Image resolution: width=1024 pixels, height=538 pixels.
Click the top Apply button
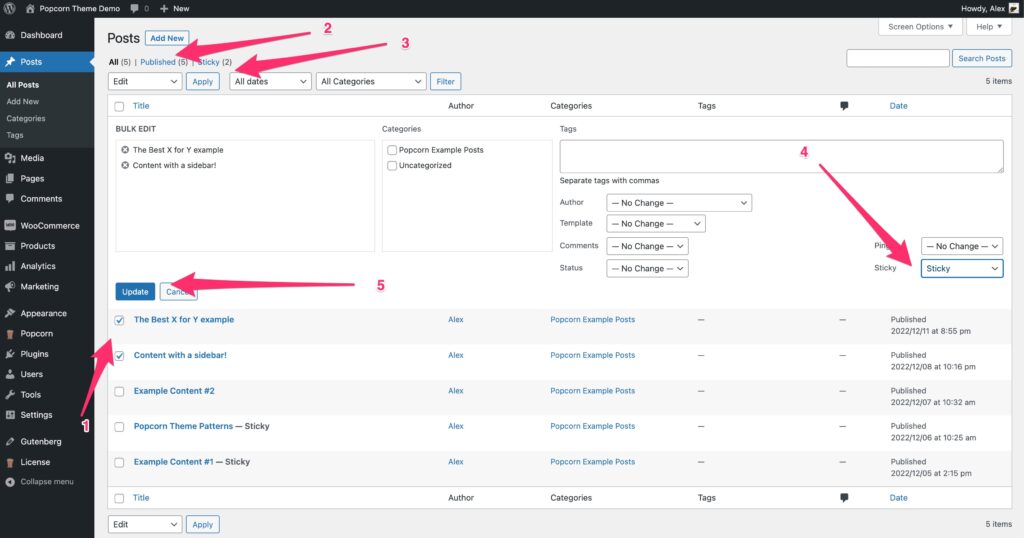point(202,82)
